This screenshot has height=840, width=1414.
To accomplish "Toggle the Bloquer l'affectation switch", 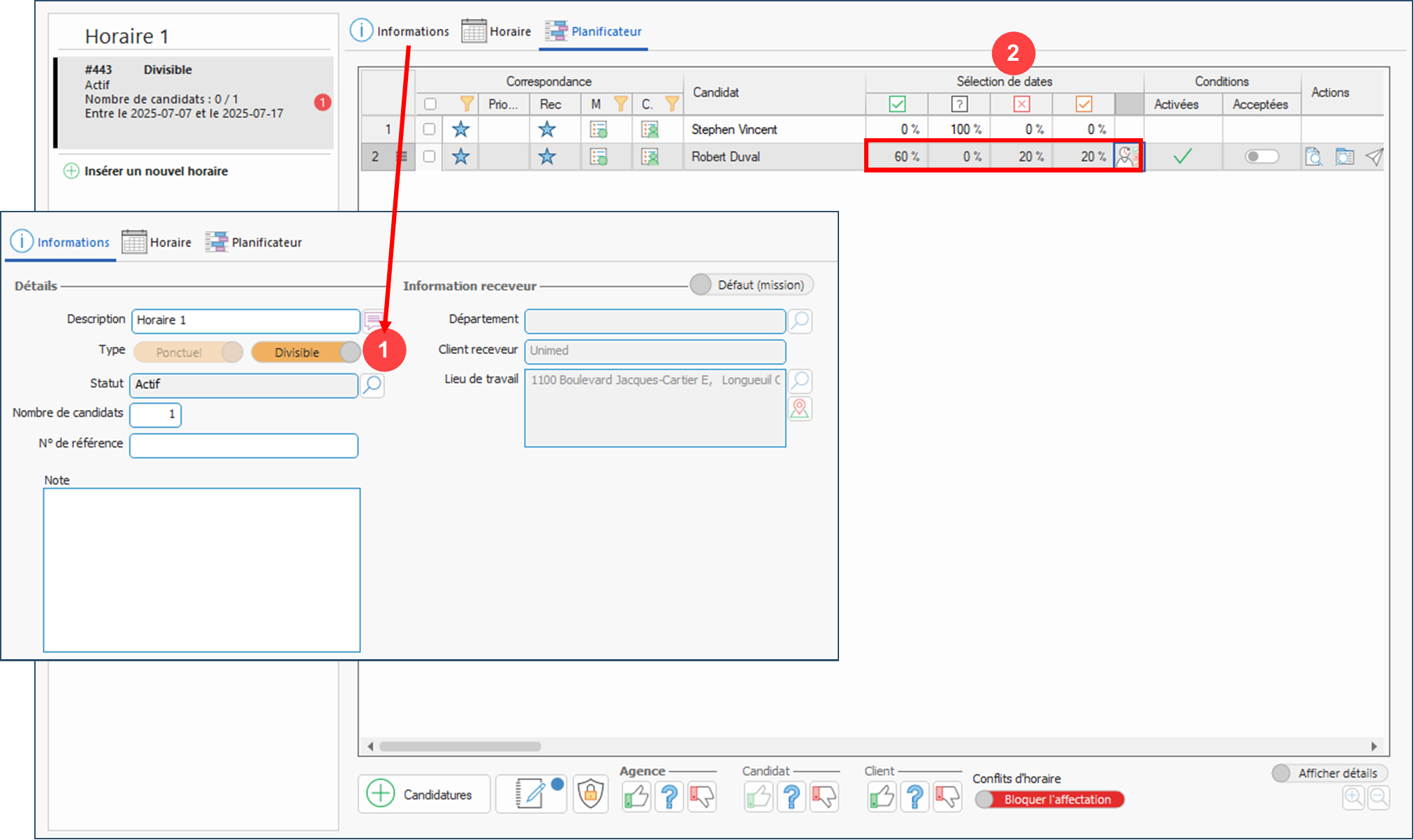I will (1049, 800).
